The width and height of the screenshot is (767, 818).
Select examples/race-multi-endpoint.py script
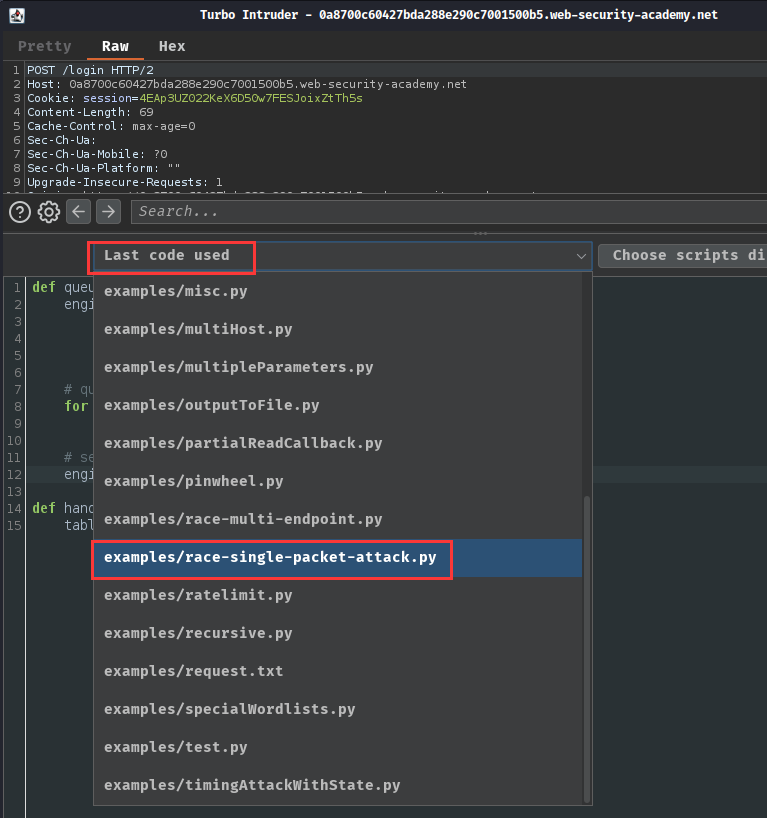coord(338,519)
